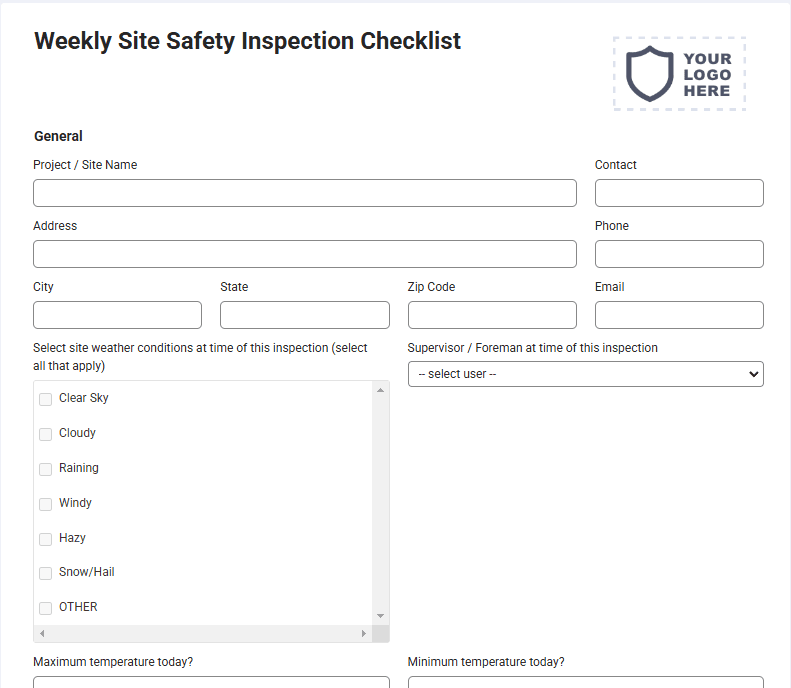Click the weather list scroll down arrow
This screenshot has height=688, width=791.
click(380, 616)
